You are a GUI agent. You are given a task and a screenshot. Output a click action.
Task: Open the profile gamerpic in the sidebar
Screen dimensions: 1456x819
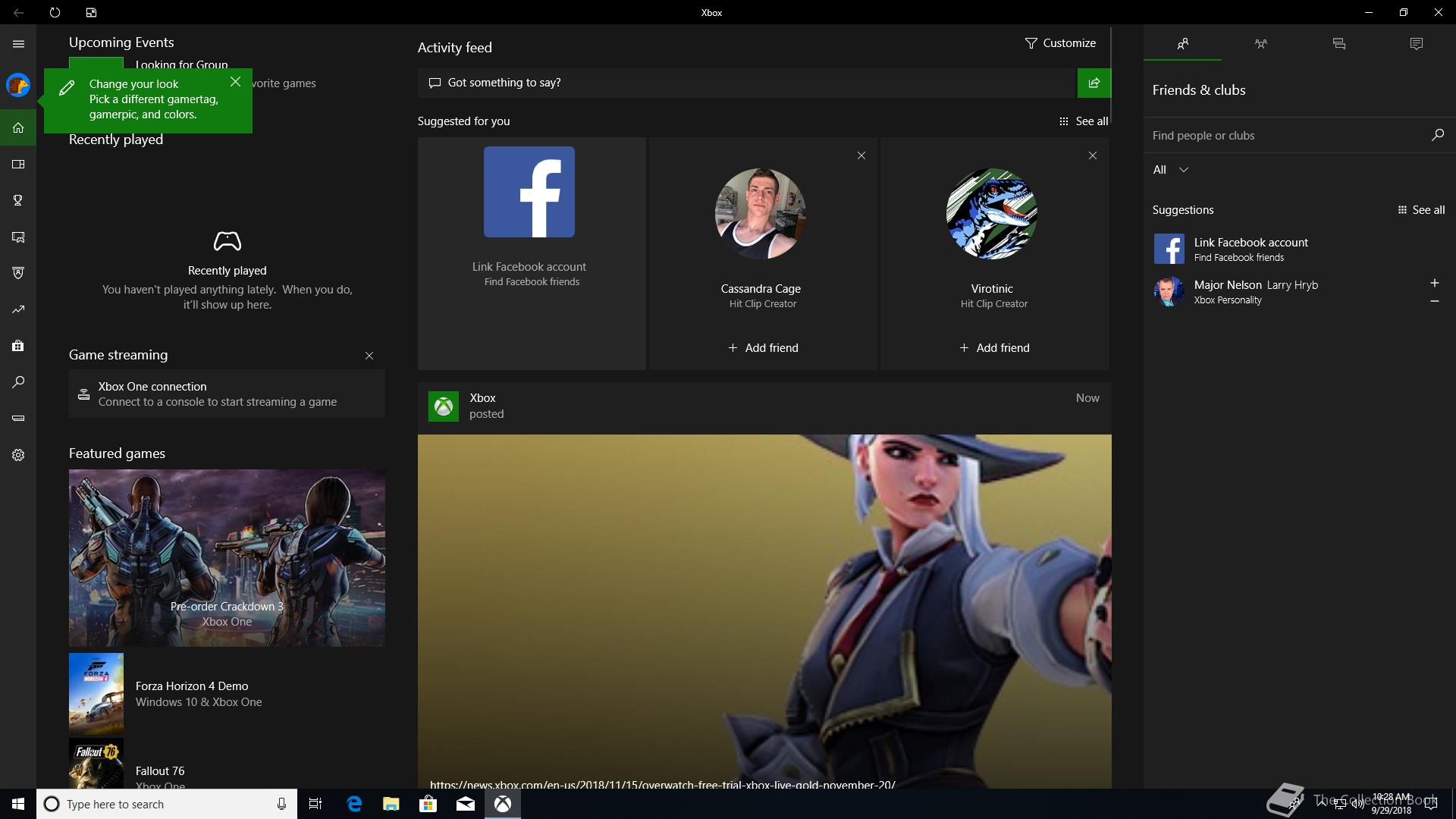coord(18,84)
